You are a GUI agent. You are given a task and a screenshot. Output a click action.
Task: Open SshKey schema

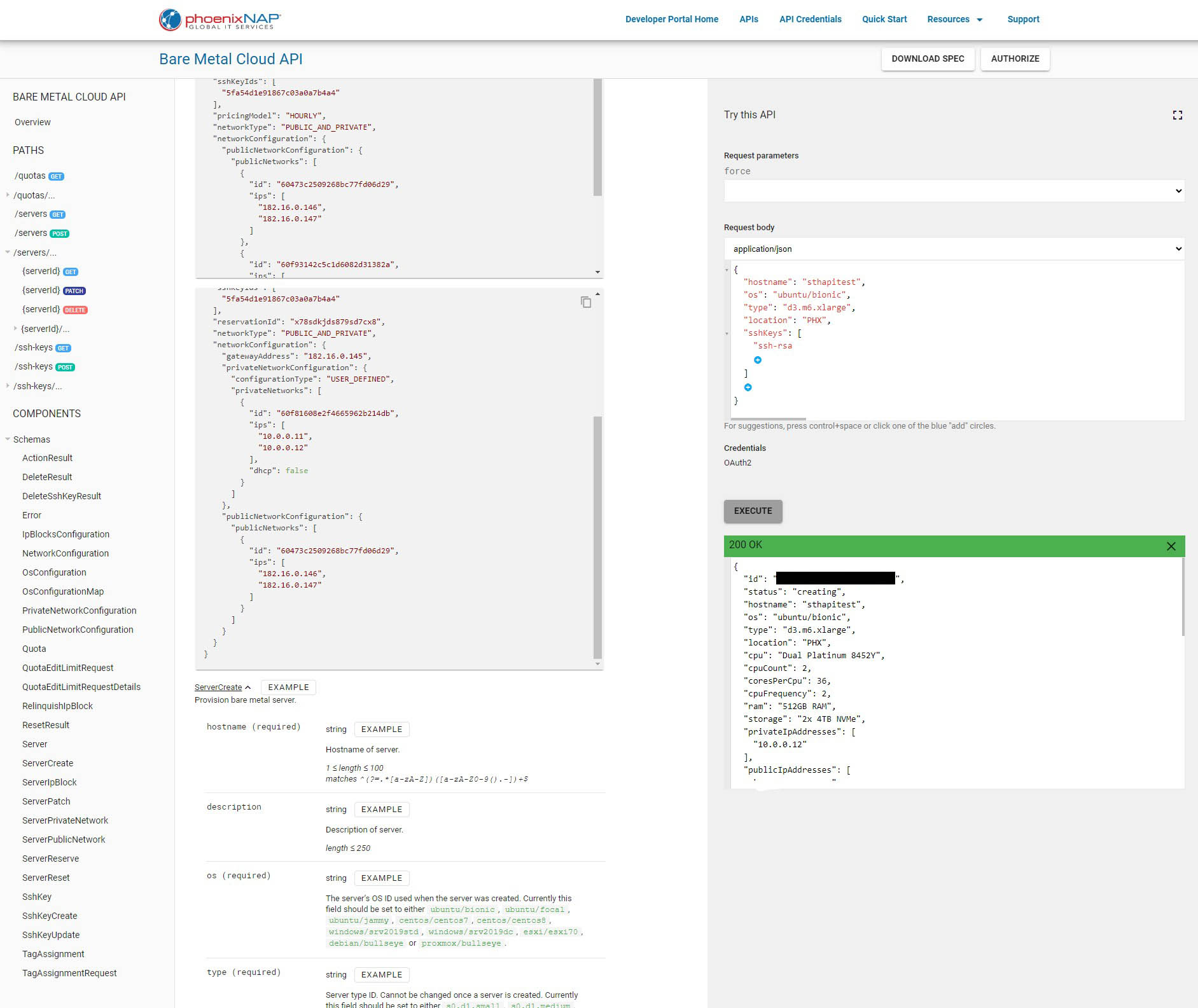pyautogui.click(x=37, y=897)
